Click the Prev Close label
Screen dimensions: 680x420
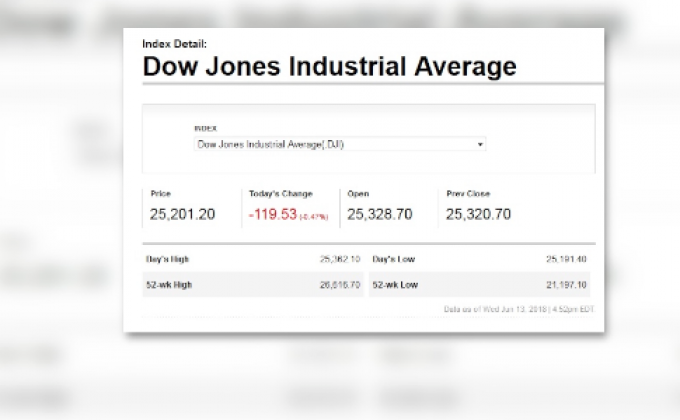click(468, 193)
